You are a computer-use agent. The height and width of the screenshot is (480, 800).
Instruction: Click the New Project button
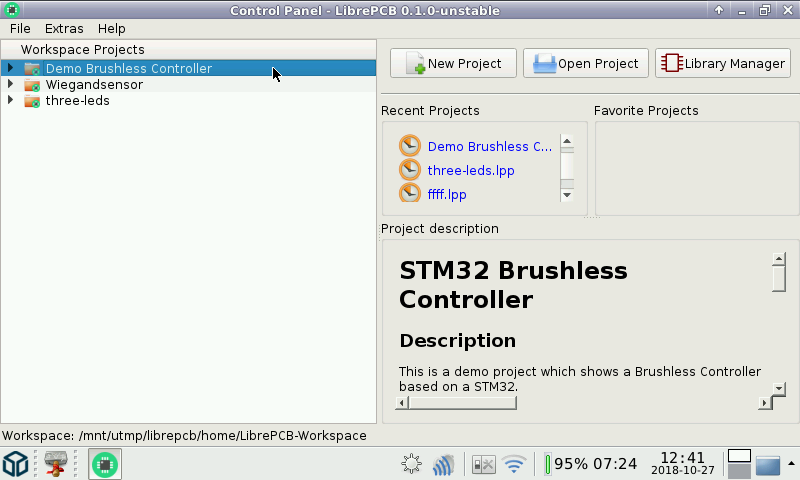pyautogui.click(x=453, y=63)
